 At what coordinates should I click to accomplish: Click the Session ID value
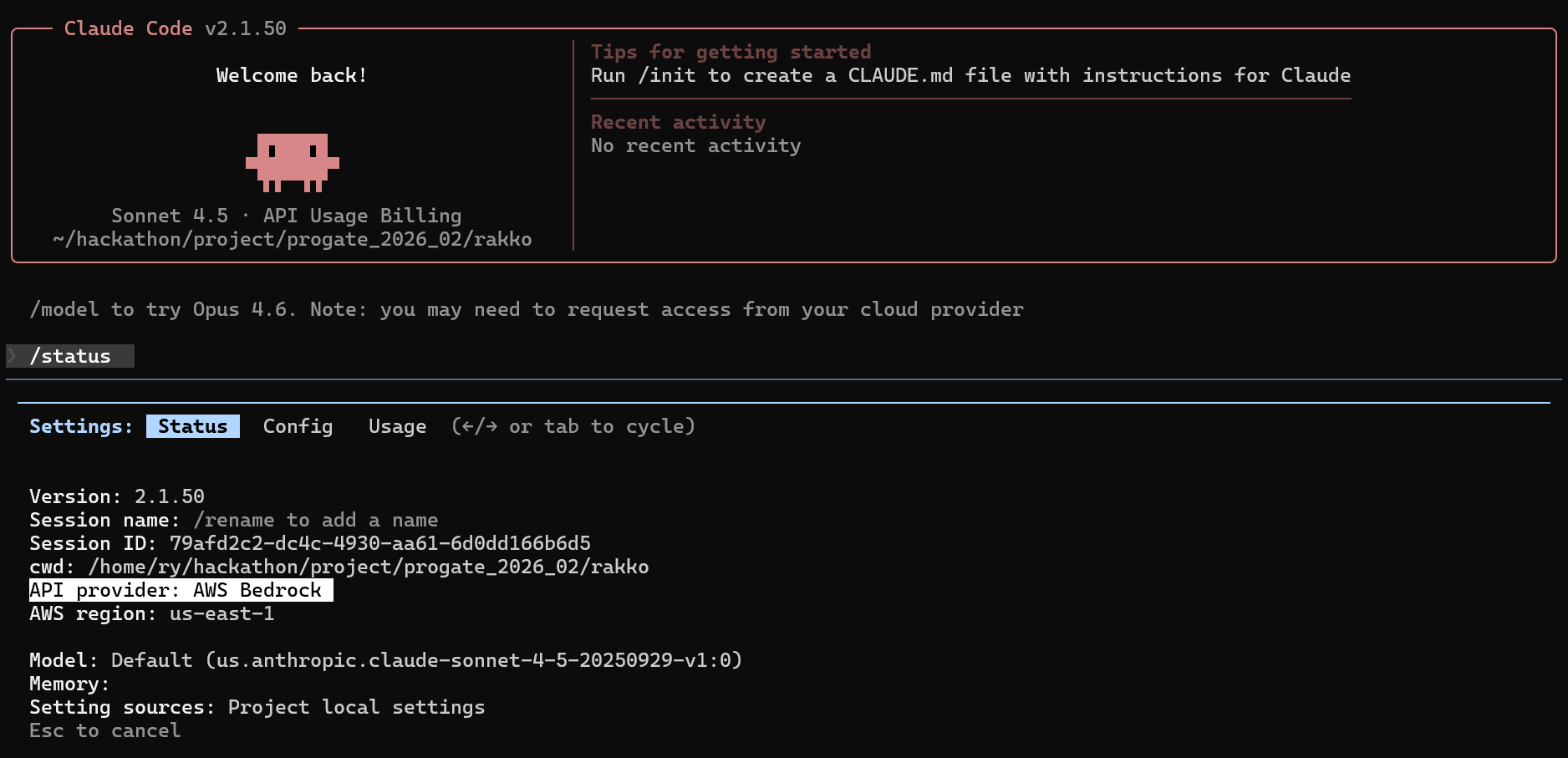pyautogui.click(x=379, y=543)
